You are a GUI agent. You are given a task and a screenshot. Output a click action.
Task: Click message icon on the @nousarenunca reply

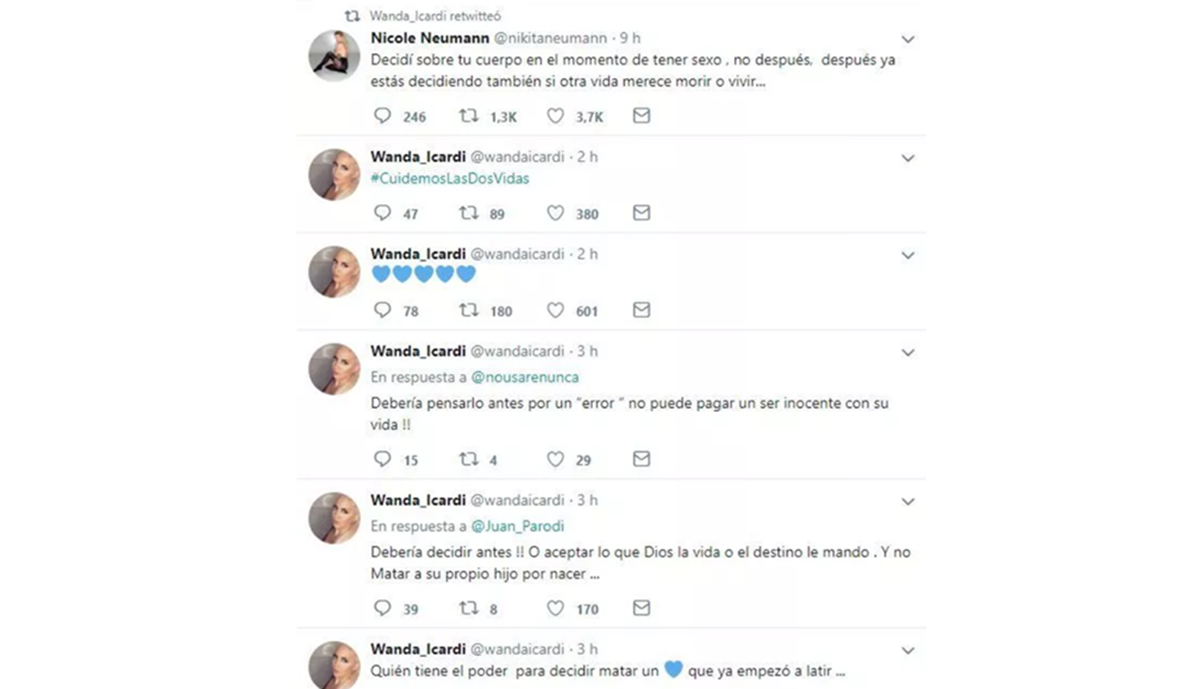(642, 459)
